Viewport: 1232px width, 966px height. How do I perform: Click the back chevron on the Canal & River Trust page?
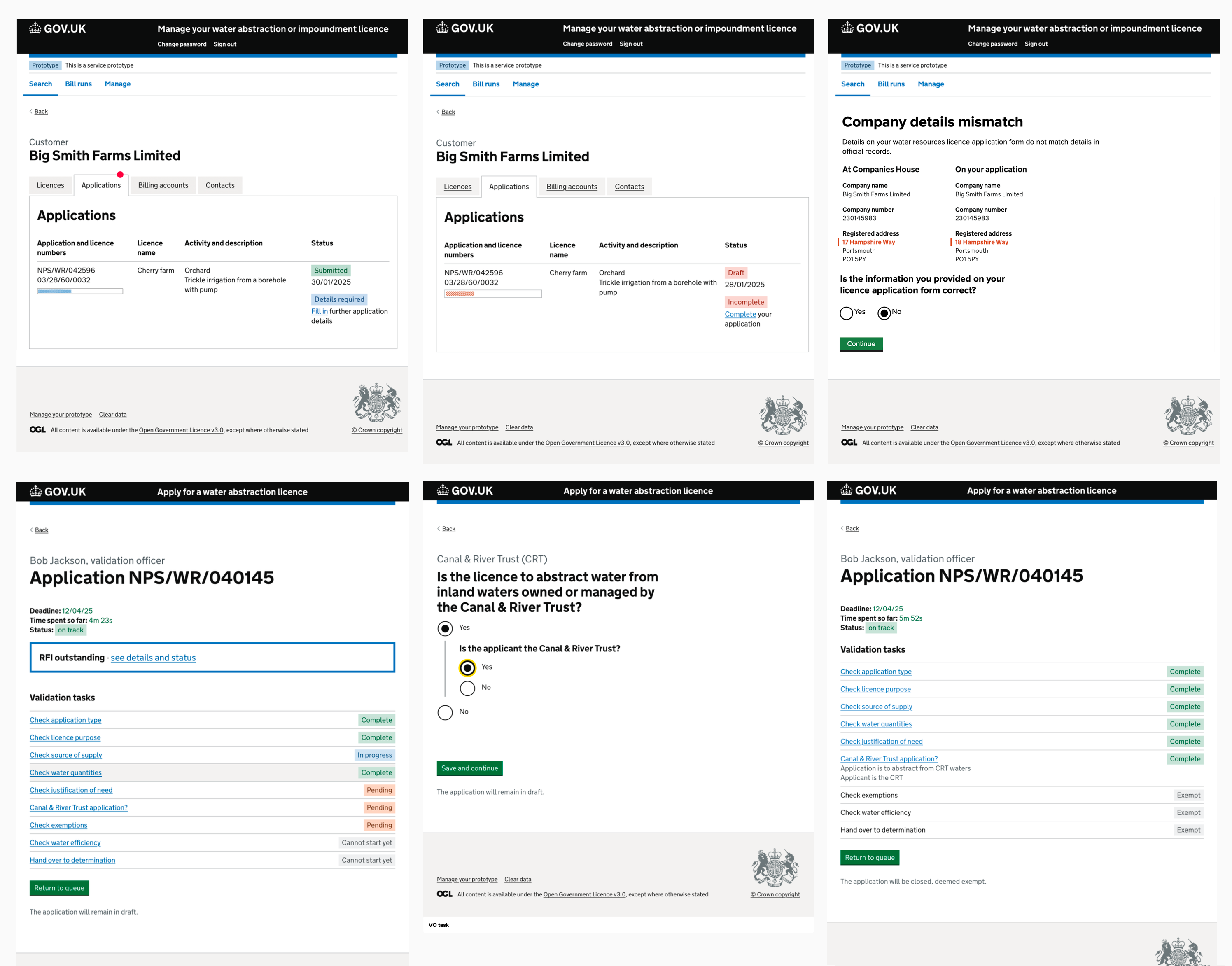(439, 528)
